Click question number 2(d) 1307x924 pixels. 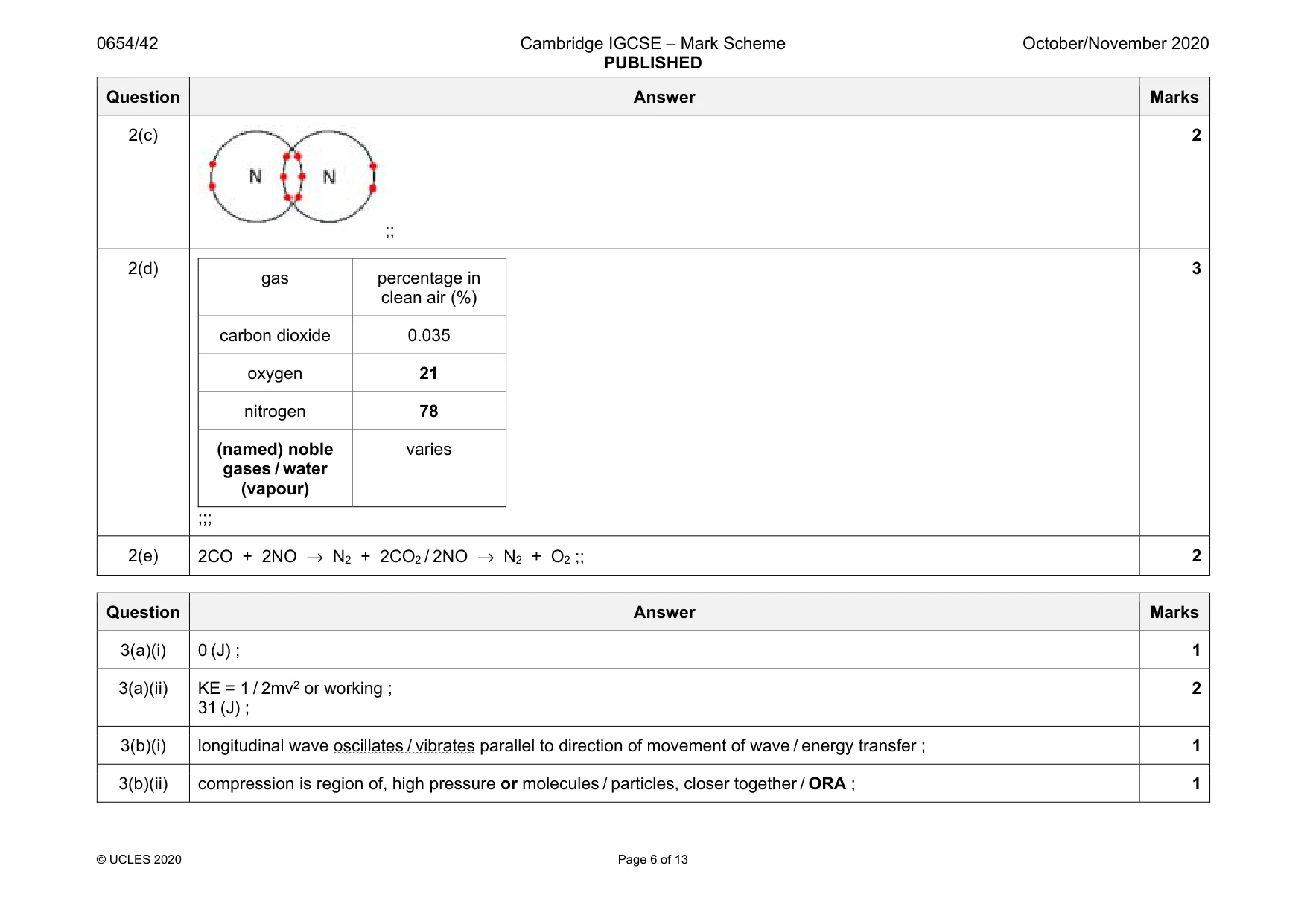tap(143, 268)
